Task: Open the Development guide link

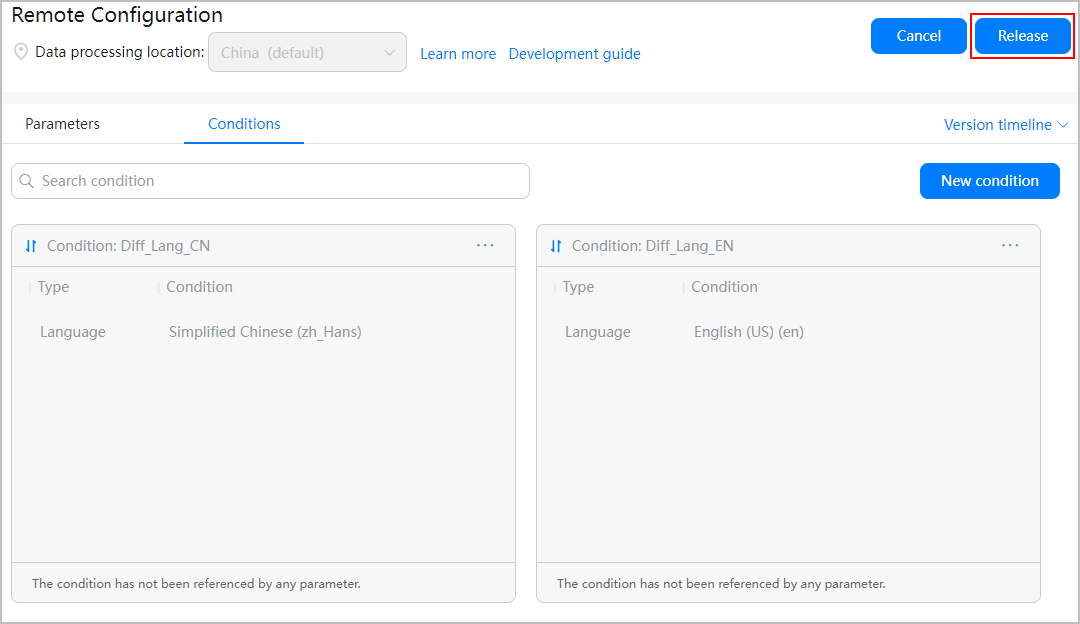Action: 574,54
